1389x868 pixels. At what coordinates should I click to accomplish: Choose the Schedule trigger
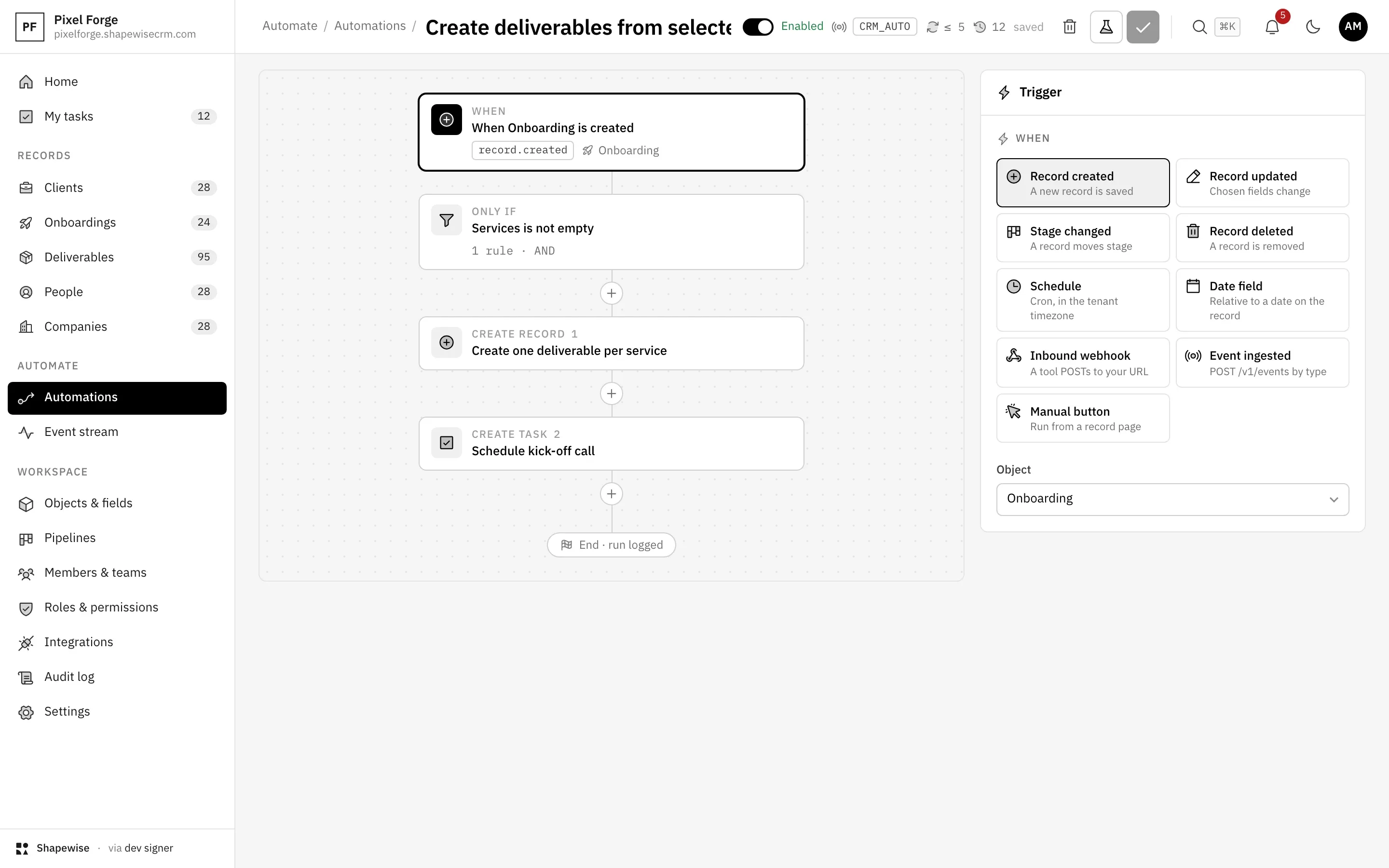1082,299
